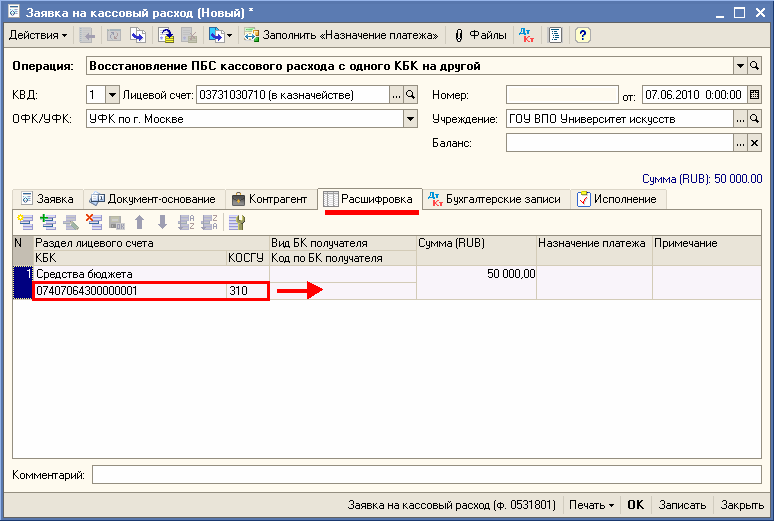Viewport: 774px width, 521px height.
Task: Click move row down arrow
Action: [162, 223]
